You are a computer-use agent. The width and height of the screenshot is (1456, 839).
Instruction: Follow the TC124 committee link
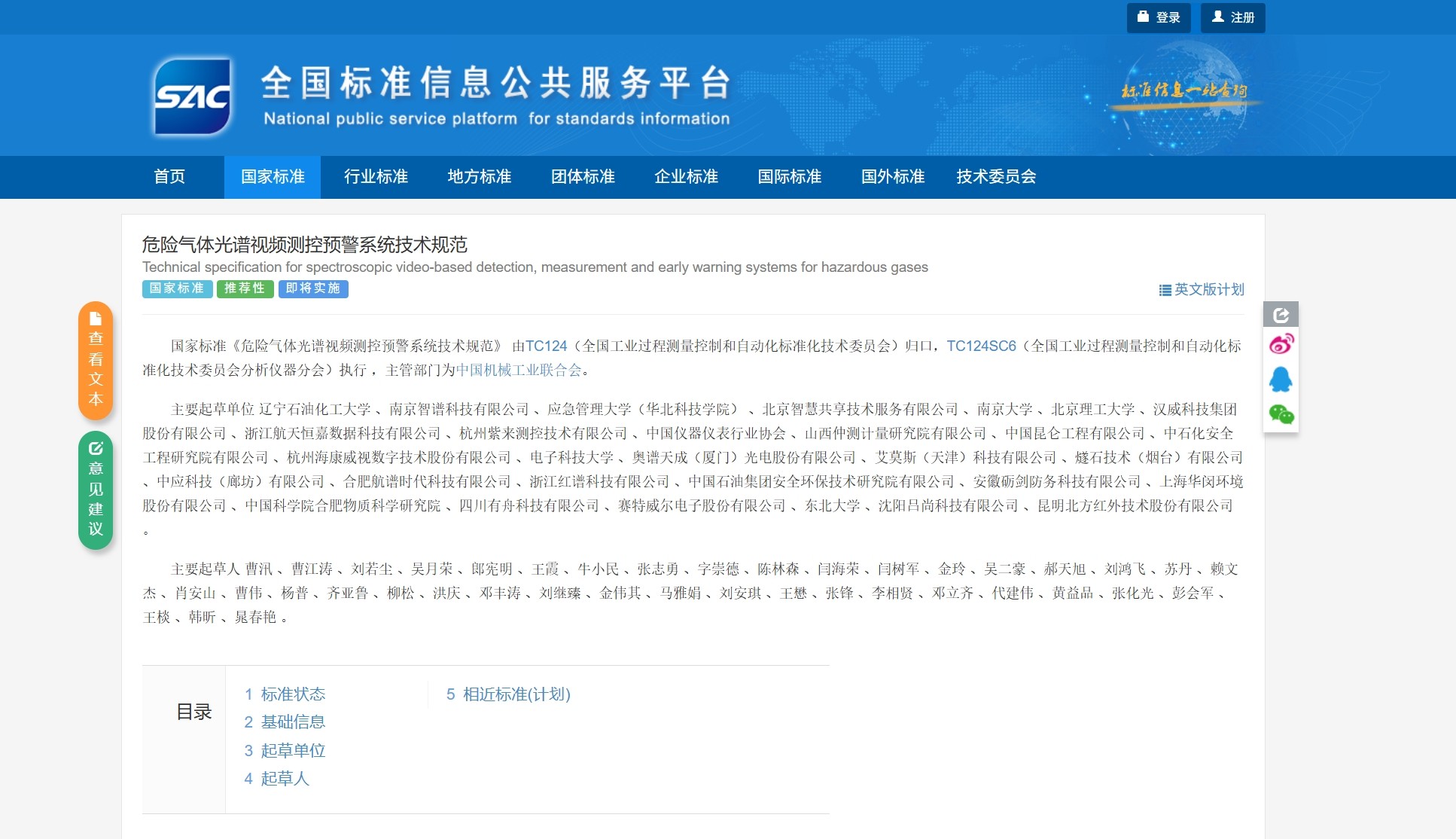point(546,346)
